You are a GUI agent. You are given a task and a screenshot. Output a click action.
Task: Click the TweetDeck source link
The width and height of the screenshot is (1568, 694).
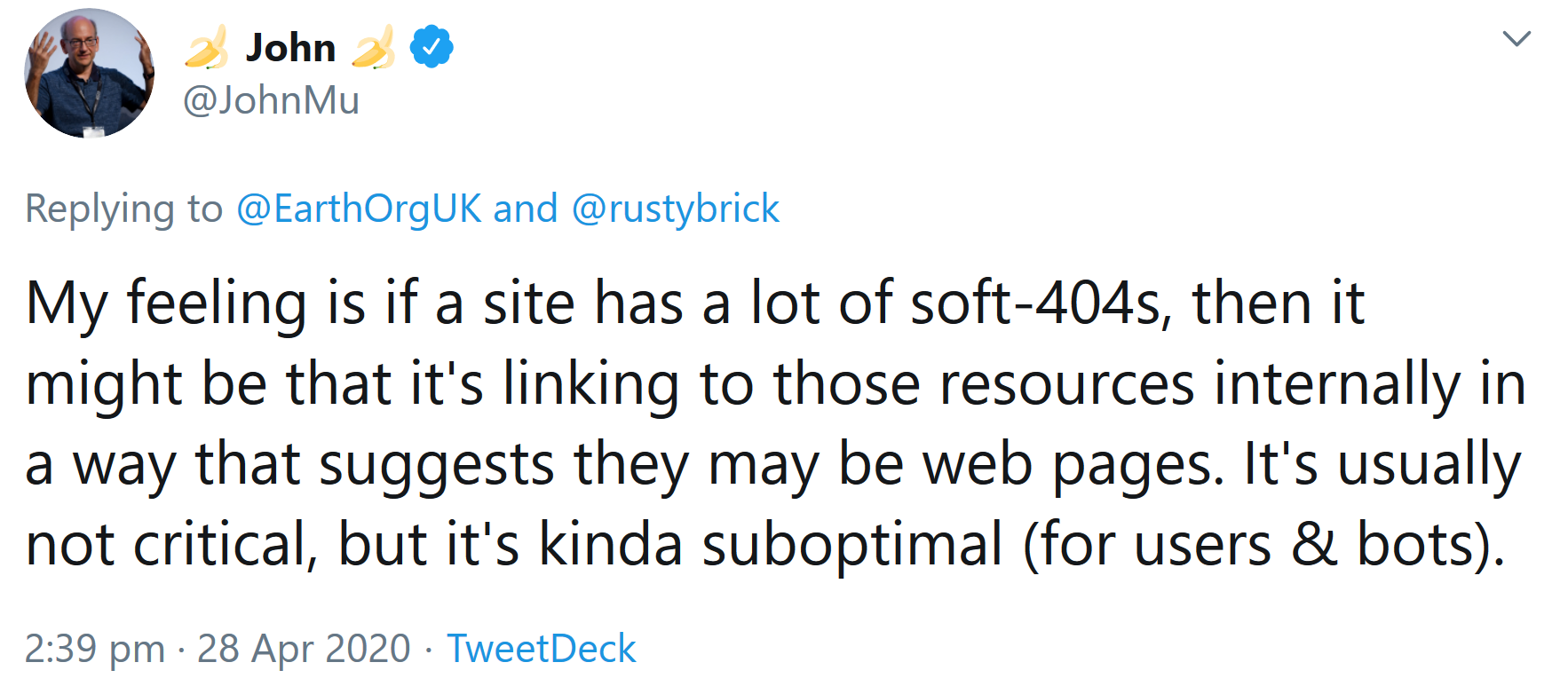pyautogui.click(x=542, y=649)
